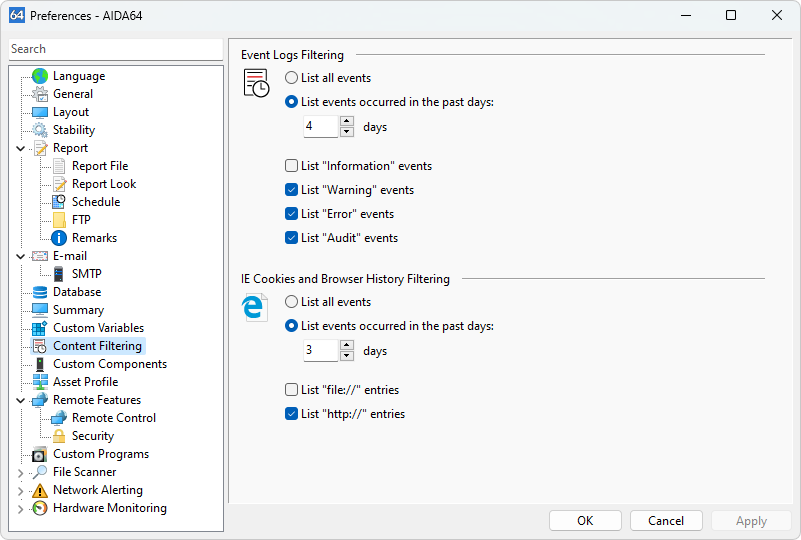Click the Event Logs days input box

coord(321,126)
